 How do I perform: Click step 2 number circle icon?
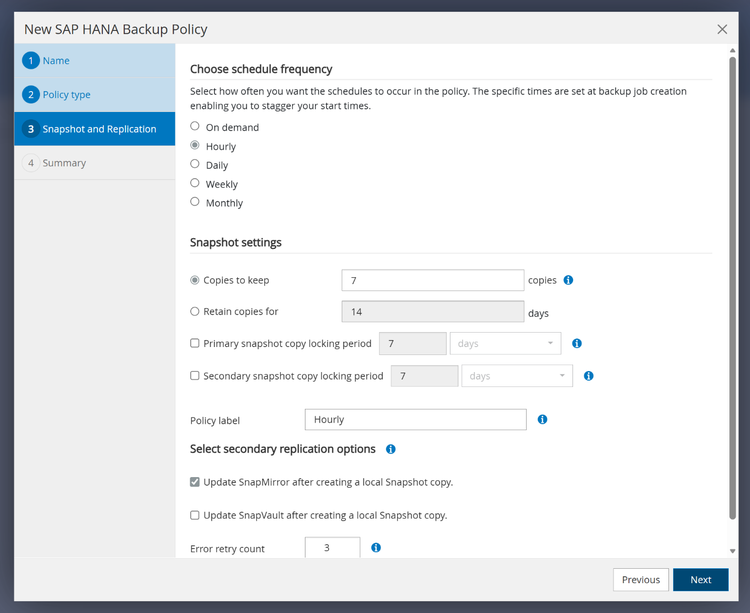pyautogui.click(x=31, y=95)
